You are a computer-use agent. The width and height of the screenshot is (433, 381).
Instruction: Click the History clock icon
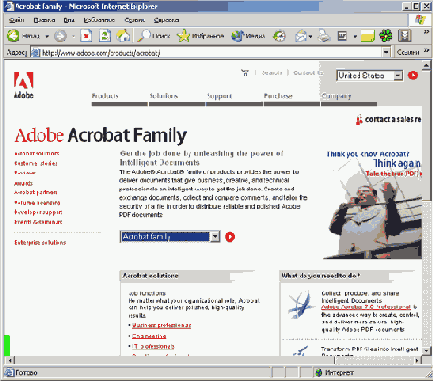[279, 36]
